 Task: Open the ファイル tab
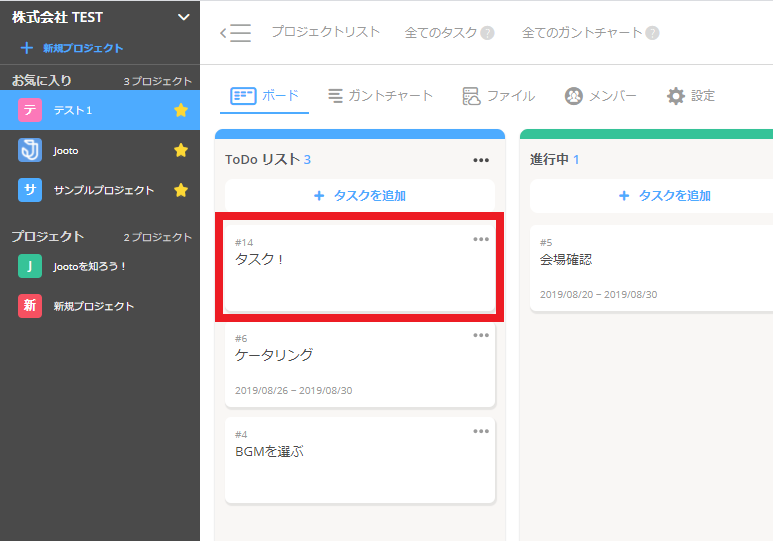(498, 96)
